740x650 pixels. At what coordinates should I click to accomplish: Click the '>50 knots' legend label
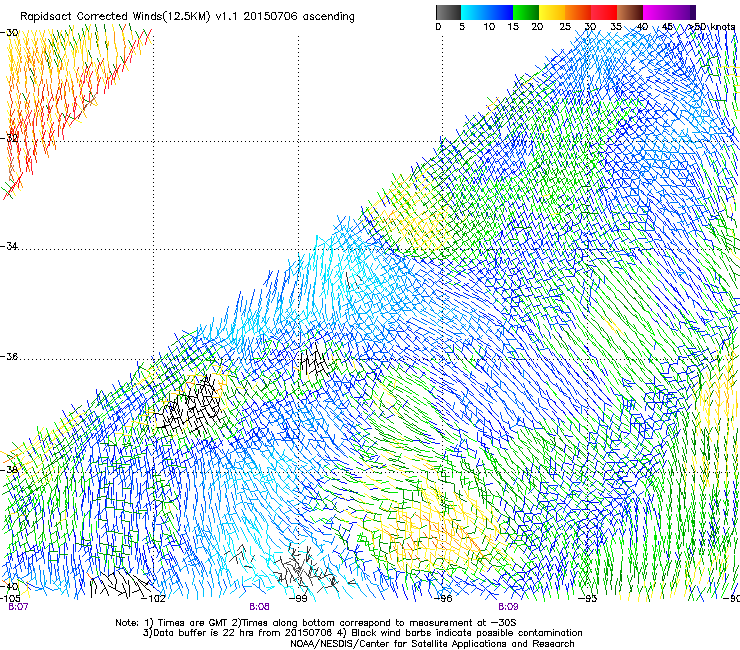click(x=712, y=27)
